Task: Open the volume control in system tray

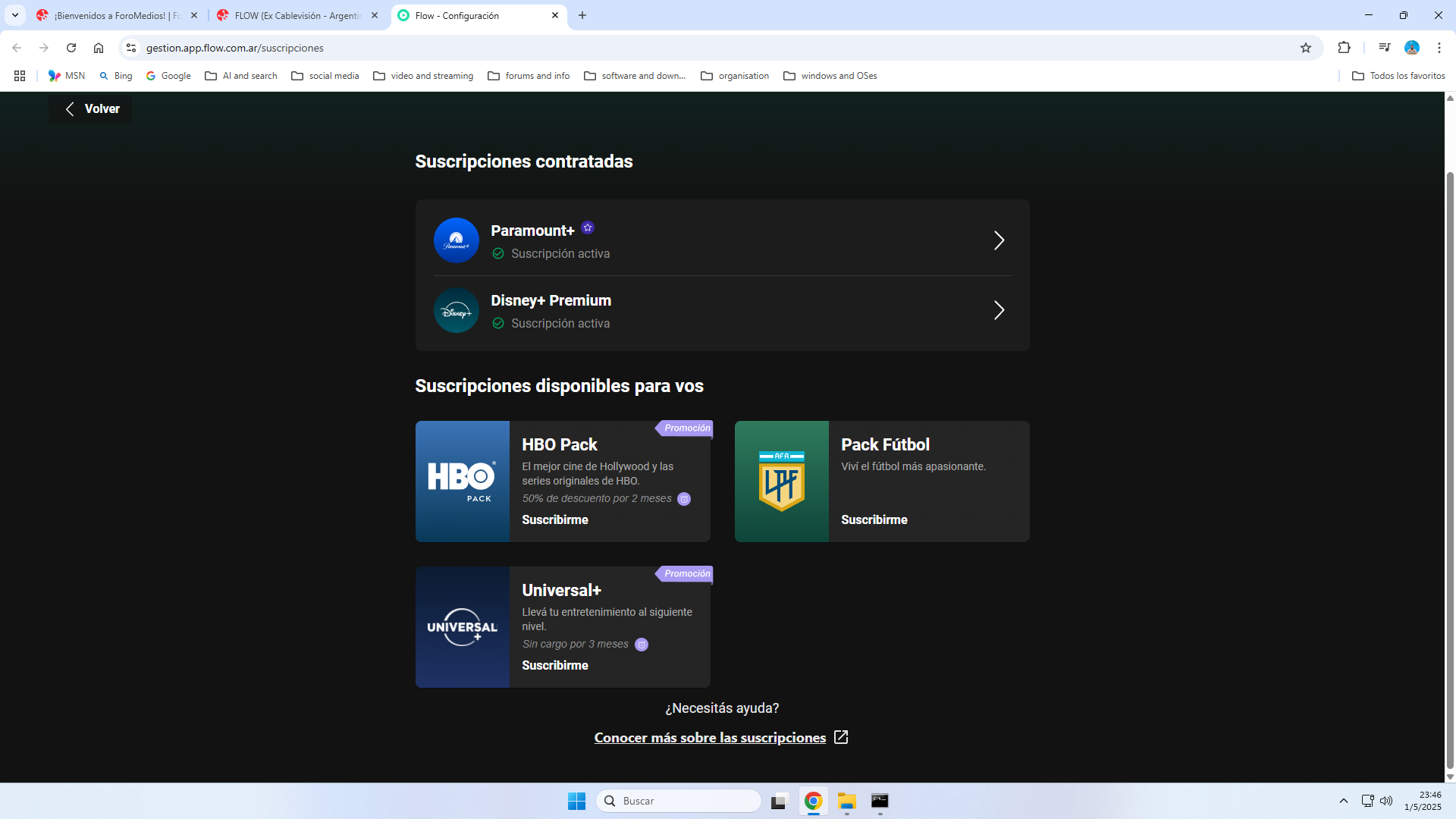Action: click(1386, 801)
